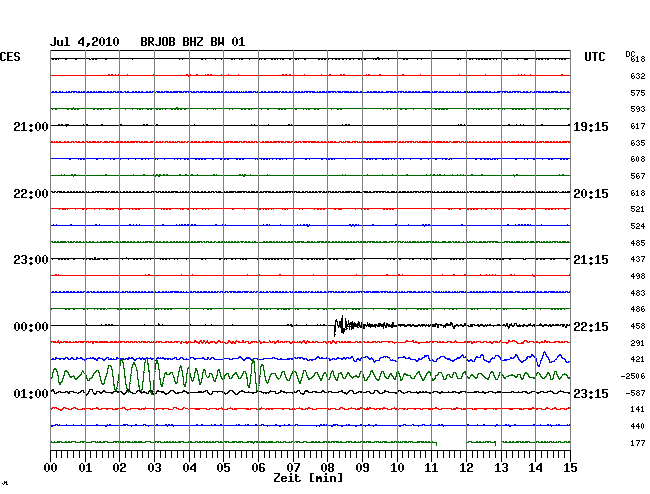Click the DC offset value '291'
Viewport: 650px width, 494px height.
638,343
